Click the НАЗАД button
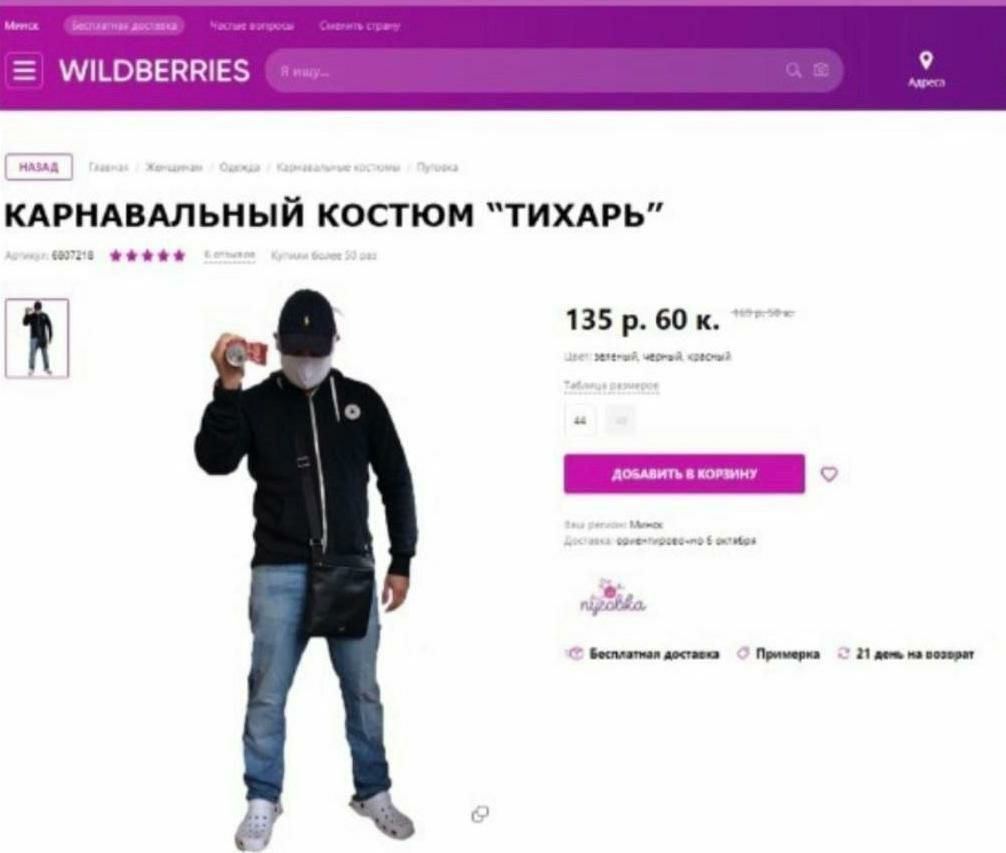 [38, 167]
